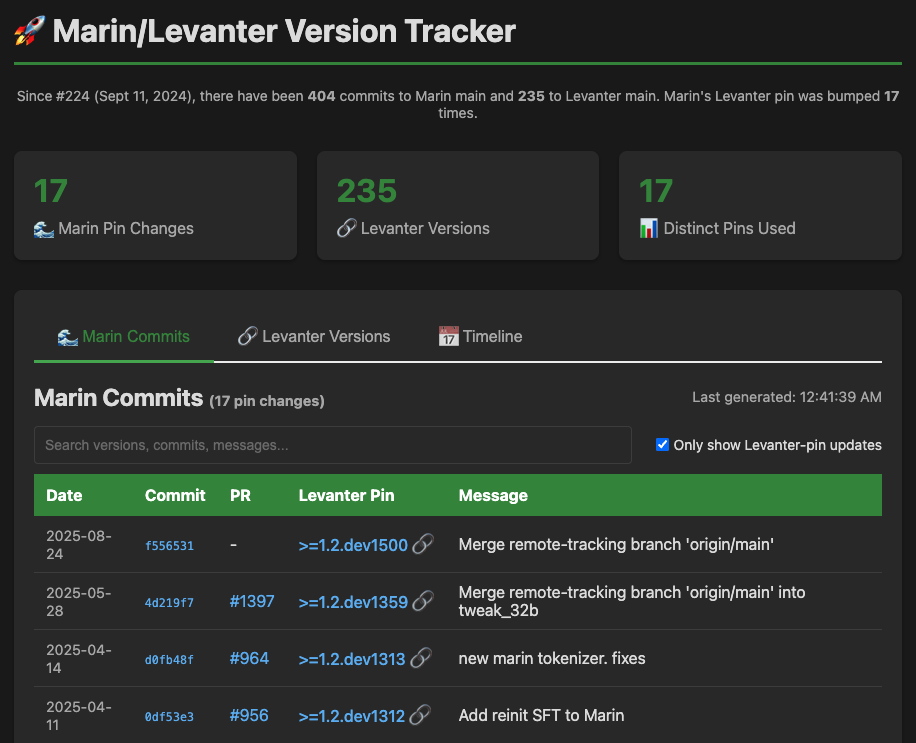Switch to the Levanter Versions tab

tap(314, 337)
